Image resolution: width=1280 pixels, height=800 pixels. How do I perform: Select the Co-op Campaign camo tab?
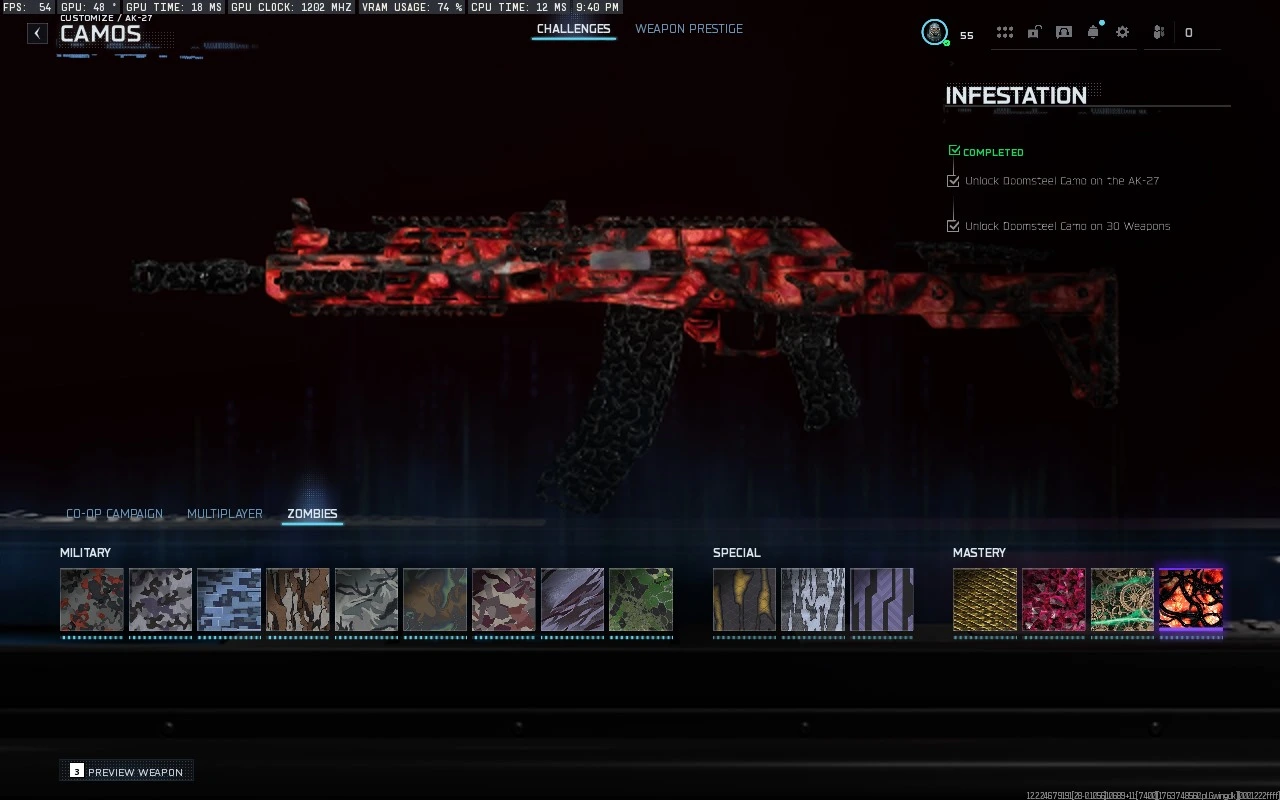pos(114,514)
